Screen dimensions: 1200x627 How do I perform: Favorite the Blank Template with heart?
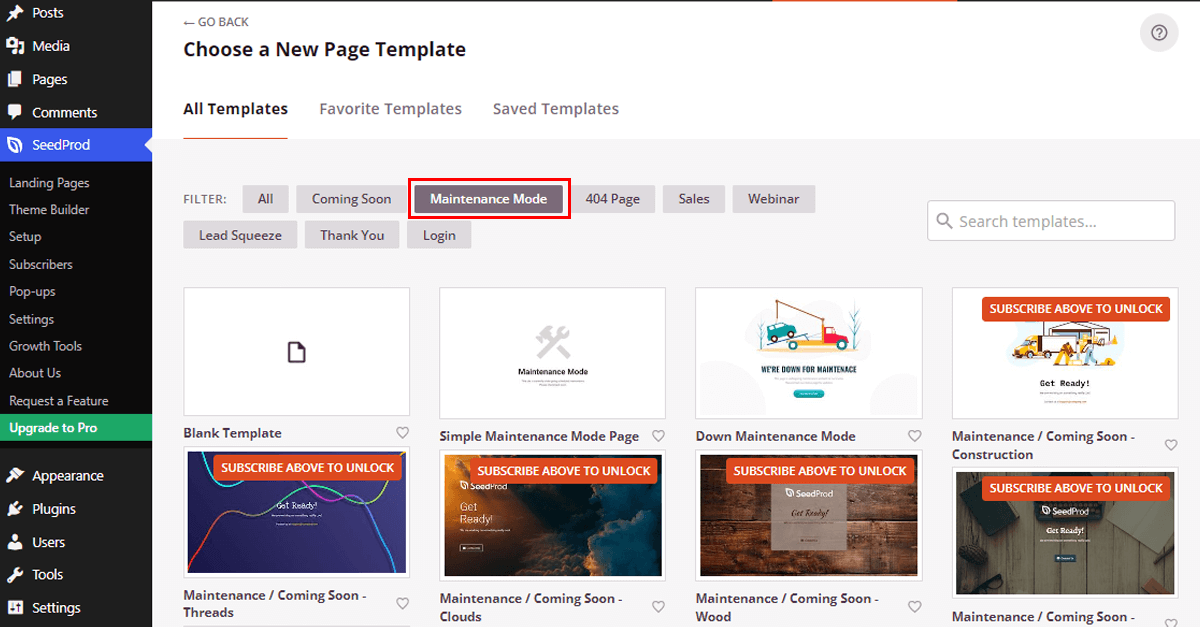click(403, 433)
